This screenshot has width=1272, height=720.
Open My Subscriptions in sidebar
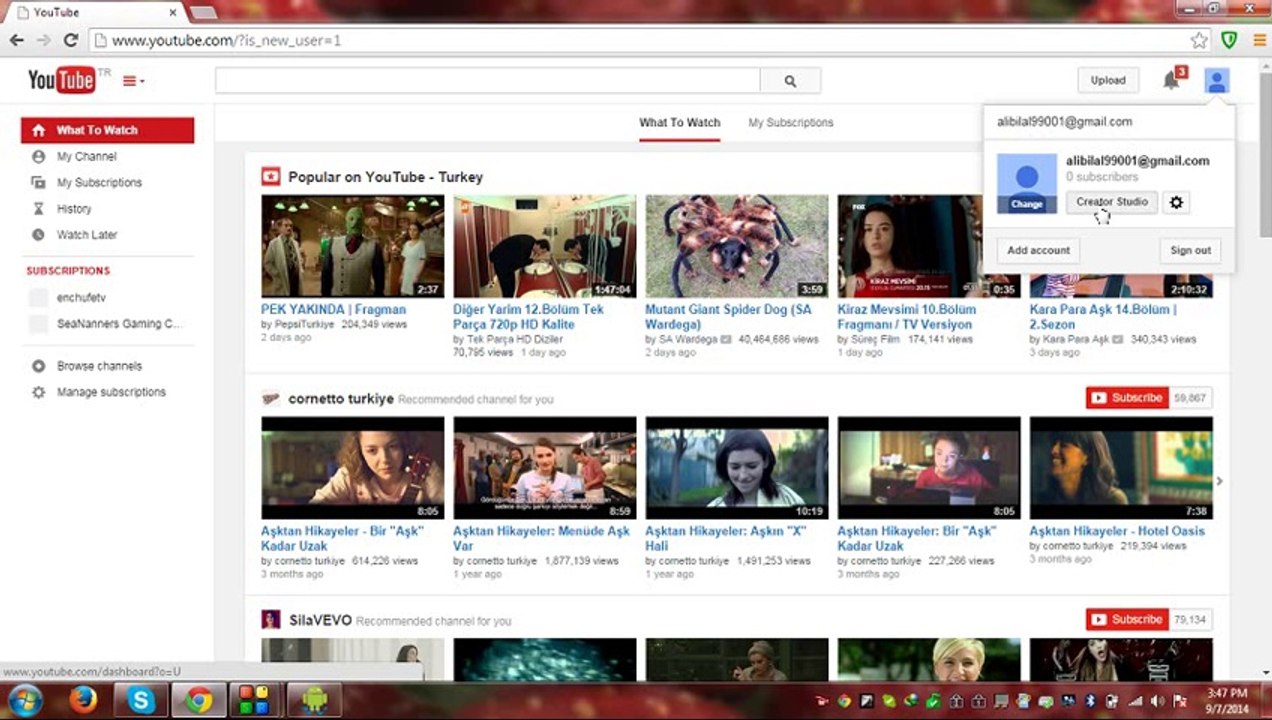click(x=99, y=182)
